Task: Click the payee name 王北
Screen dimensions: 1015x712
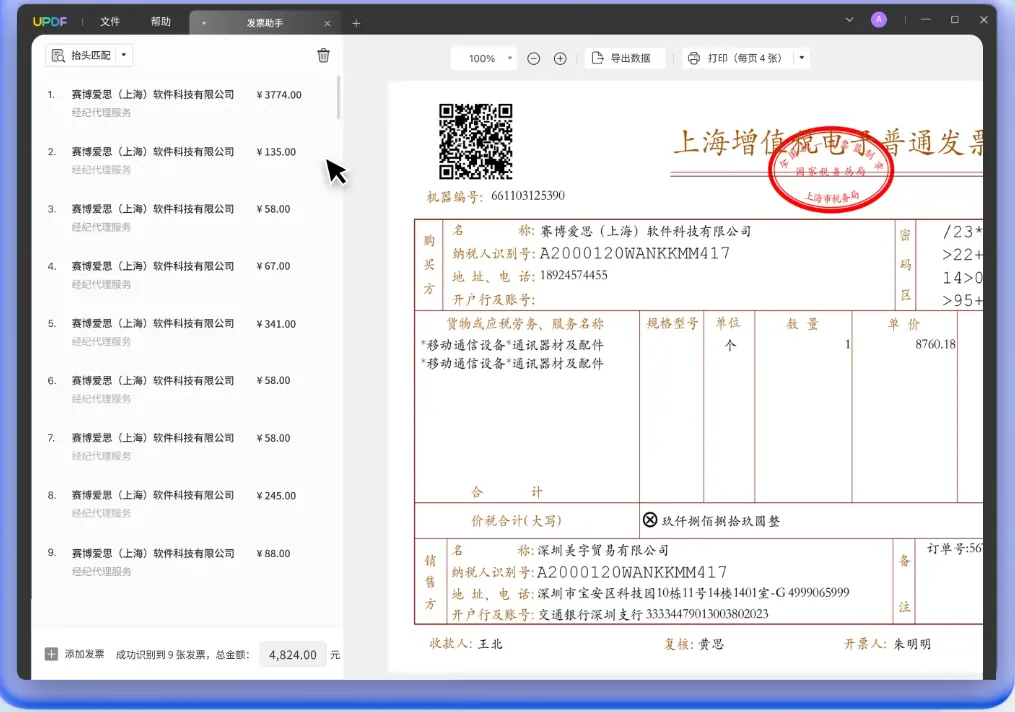Action: (490, 644)
